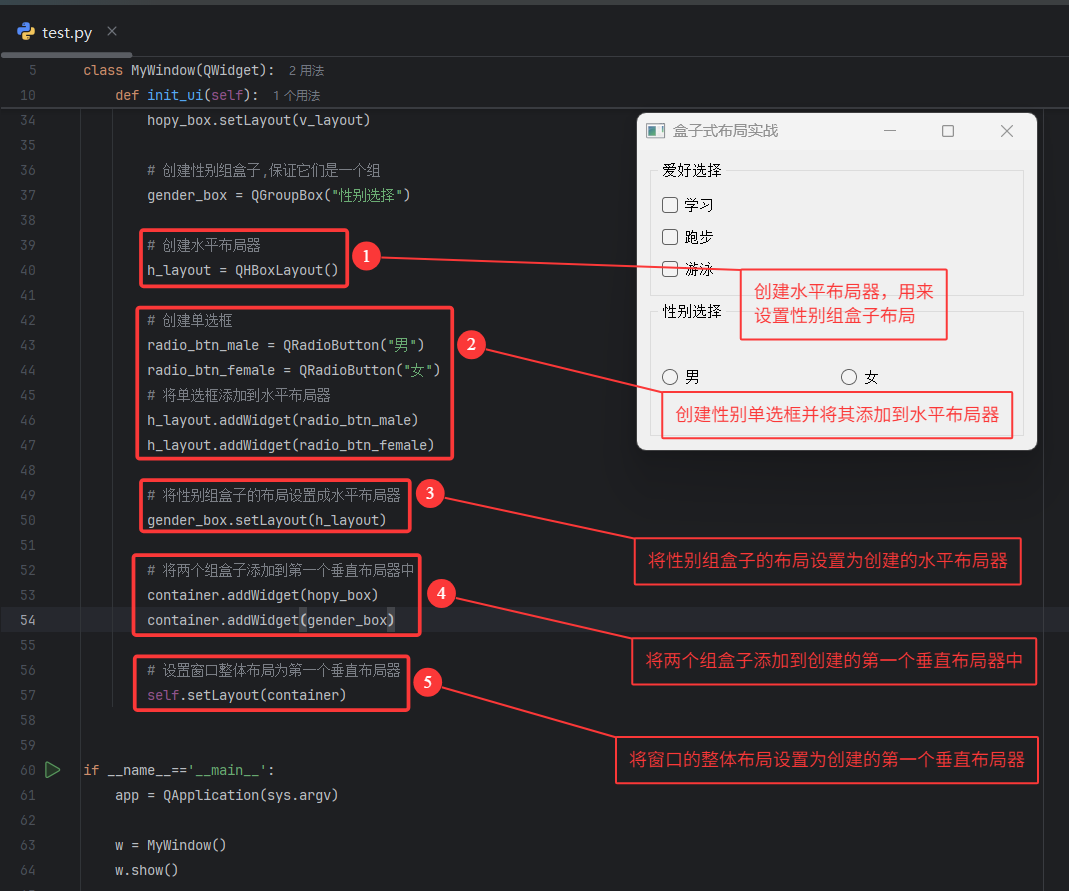Click the w.show() line
This screenshot has width=1069, height=891.
click(x=147, y=870)
